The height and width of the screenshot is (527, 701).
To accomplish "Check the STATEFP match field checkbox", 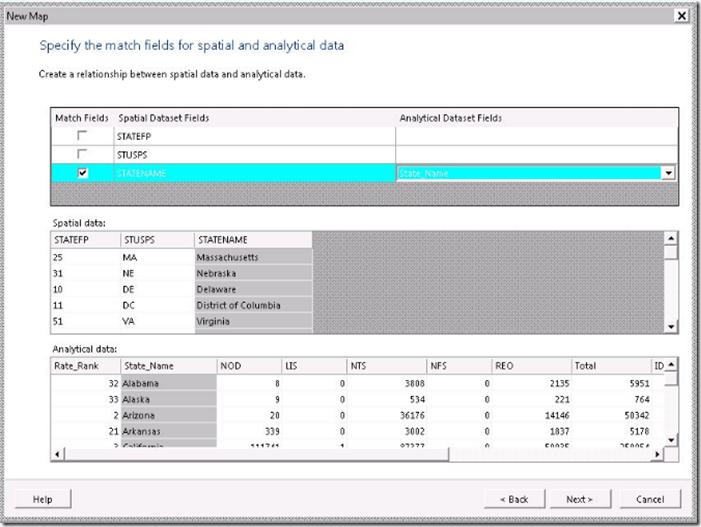I will [82, 135].
